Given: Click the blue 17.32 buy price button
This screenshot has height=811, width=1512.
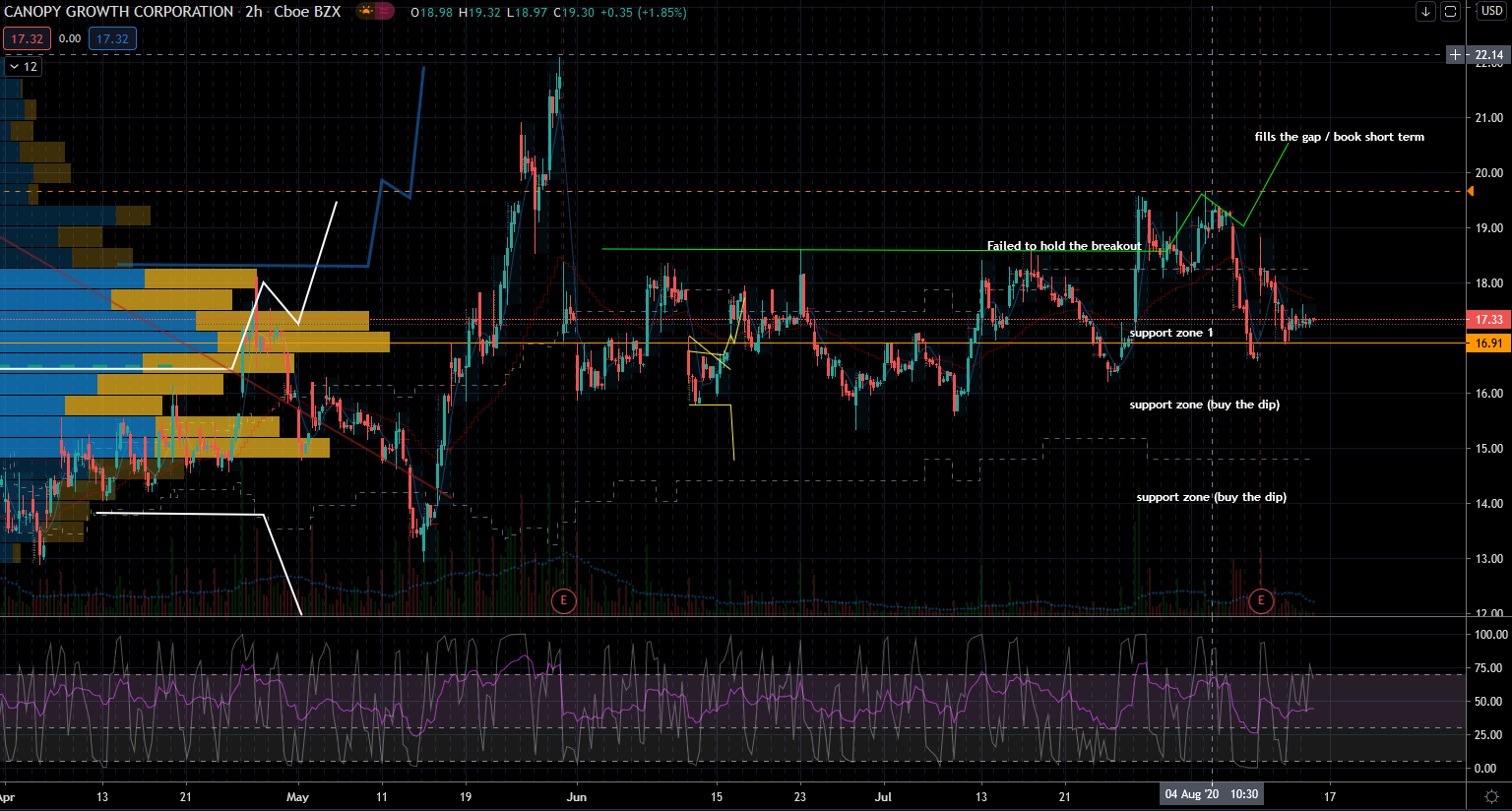Looking at the screenshot, I should 112,39.
